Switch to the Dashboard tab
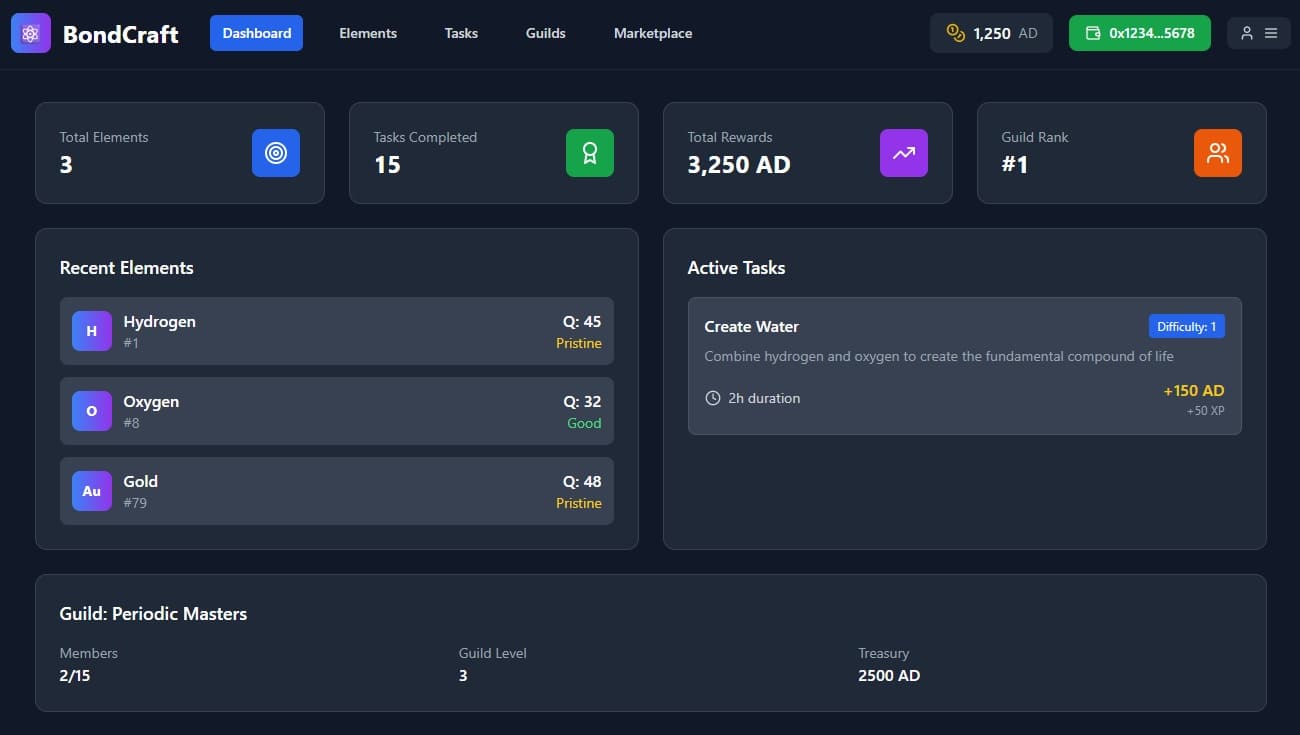 tap(256, 33)
